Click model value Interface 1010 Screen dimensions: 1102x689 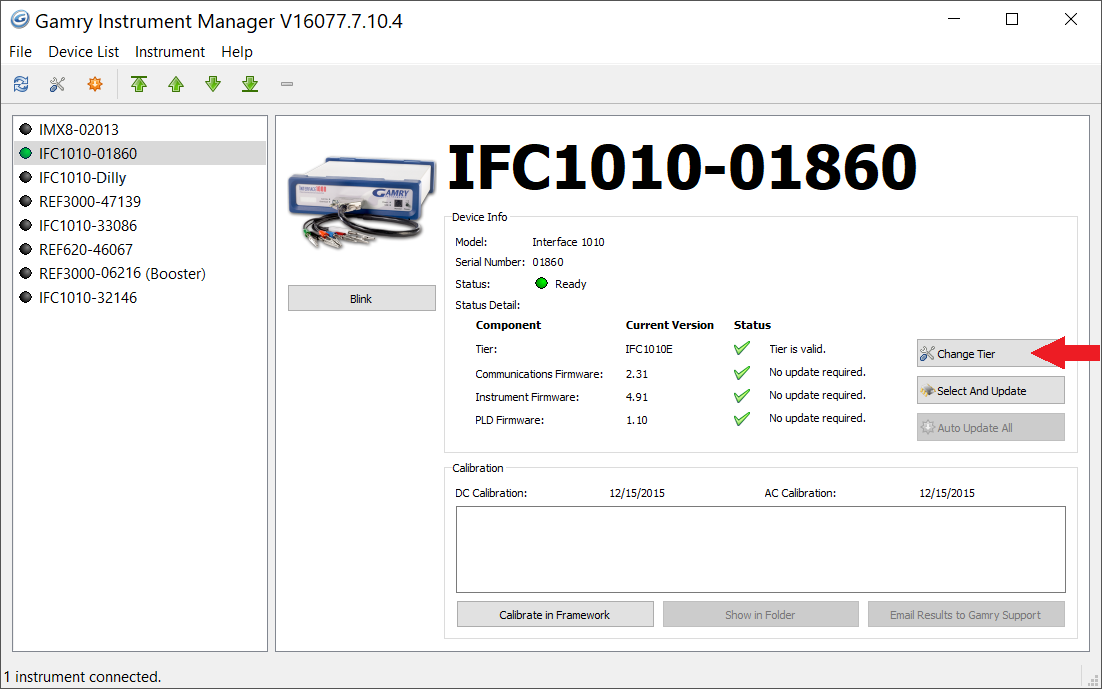coord(568,242)
